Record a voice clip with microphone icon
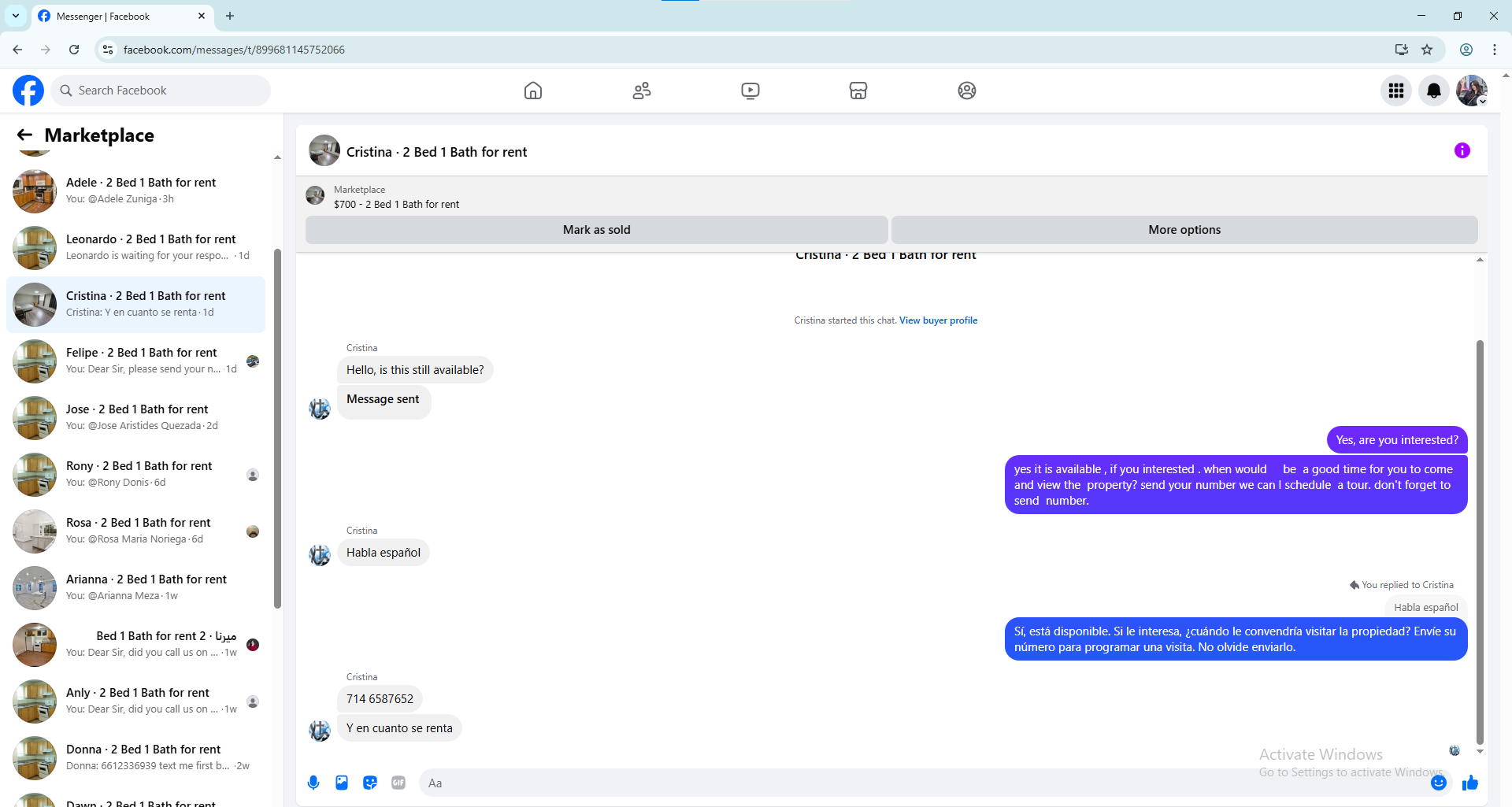The image size is (1512, 807). (313, 783)
